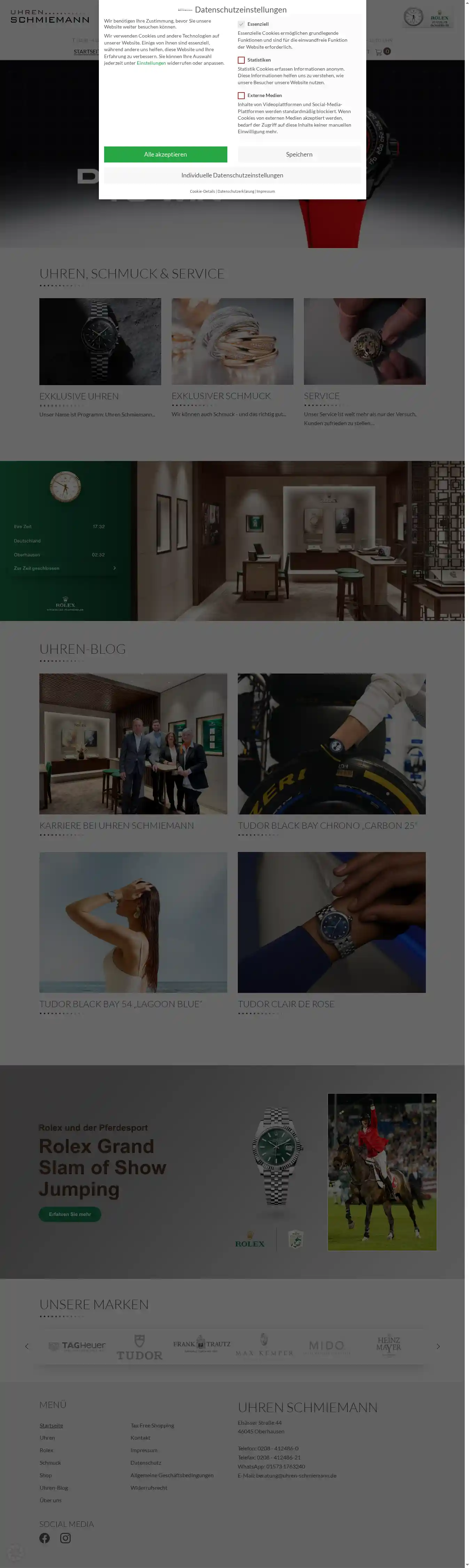Image resolution: width=470 pixels, height=1568 pixels.
Task: Enable the Externe Medien checkbox
Action: 241,96
